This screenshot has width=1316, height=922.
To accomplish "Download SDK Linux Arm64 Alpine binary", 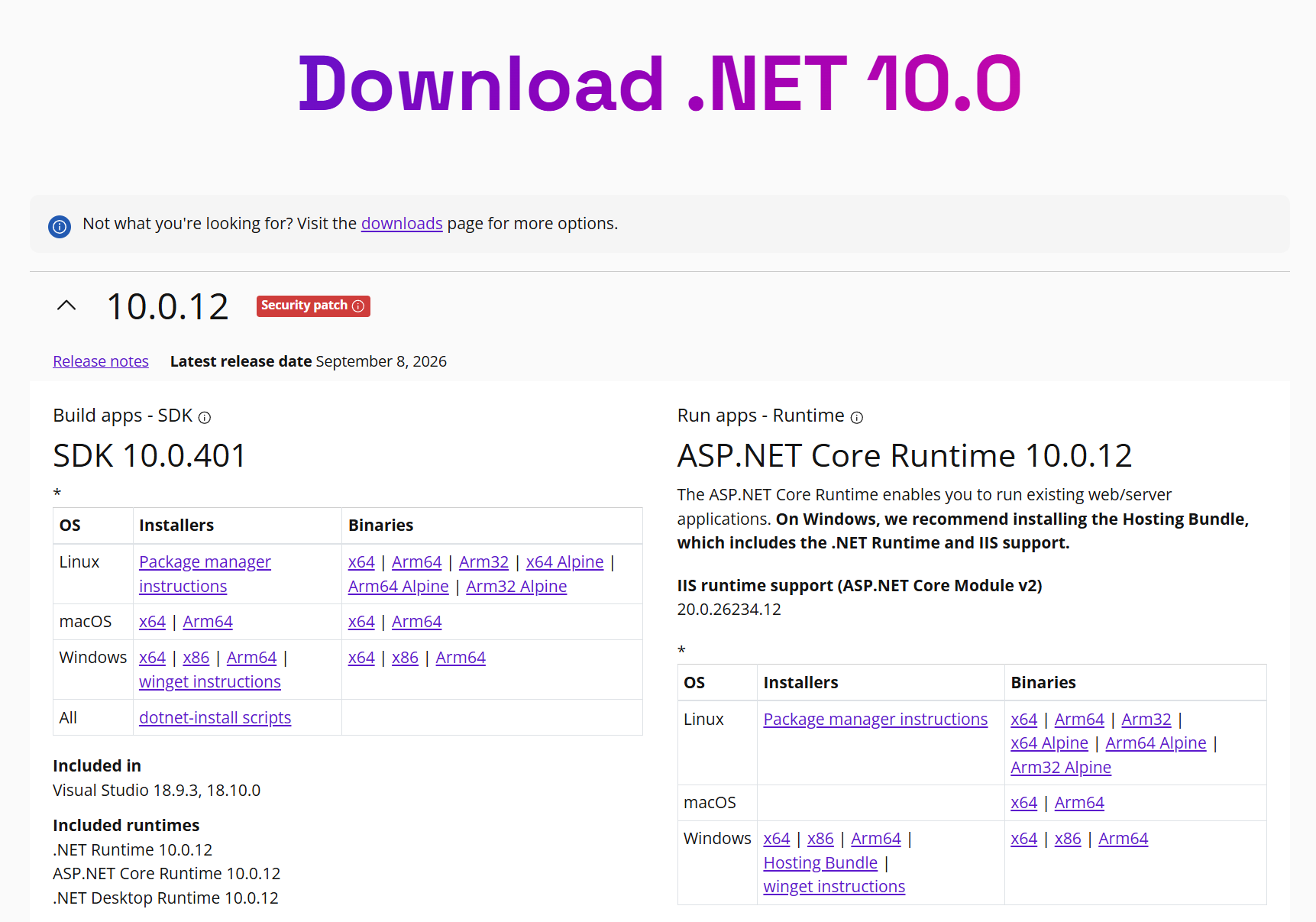I will click(399, 587).
